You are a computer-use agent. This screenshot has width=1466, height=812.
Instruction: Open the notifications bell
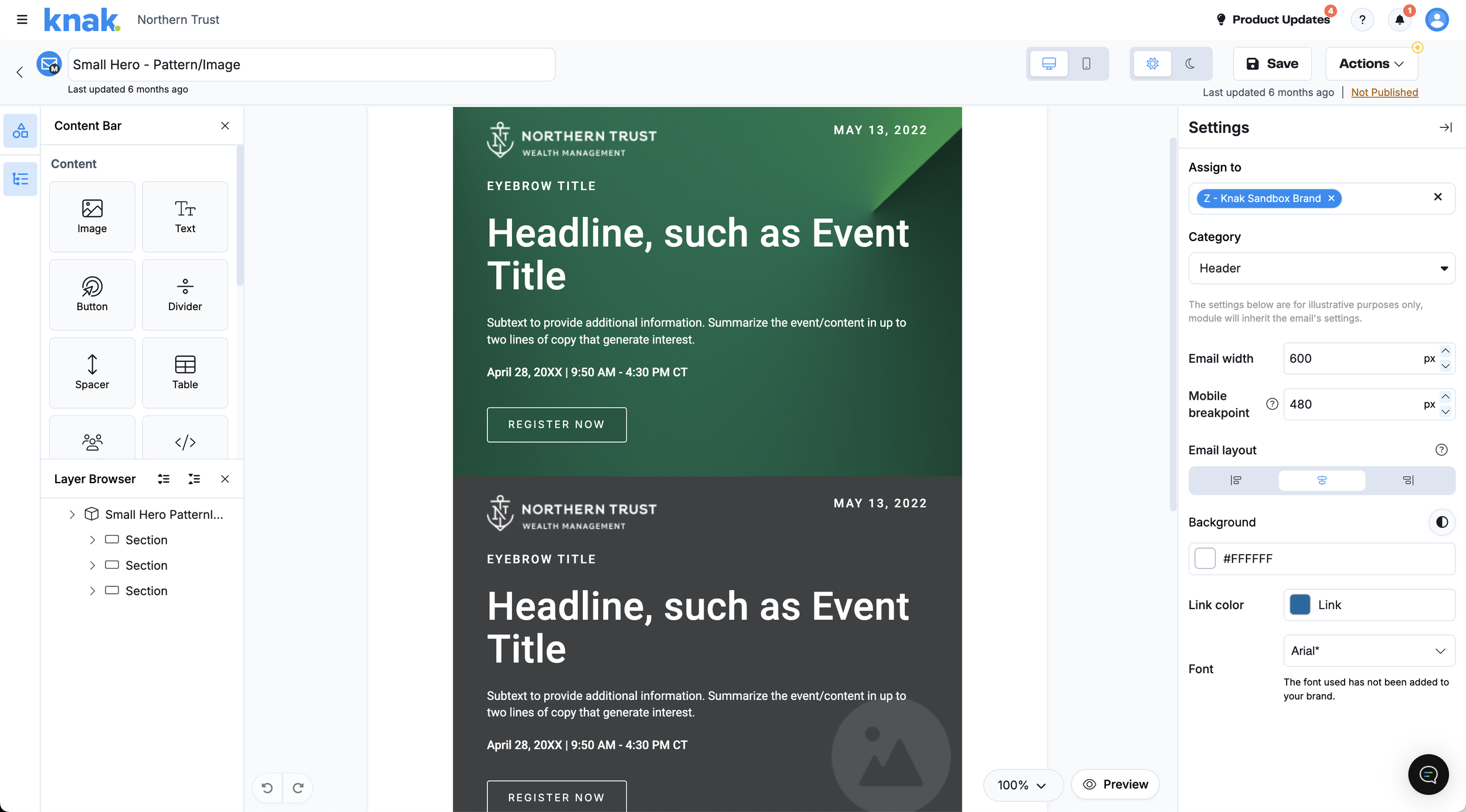coord(1400,19)
